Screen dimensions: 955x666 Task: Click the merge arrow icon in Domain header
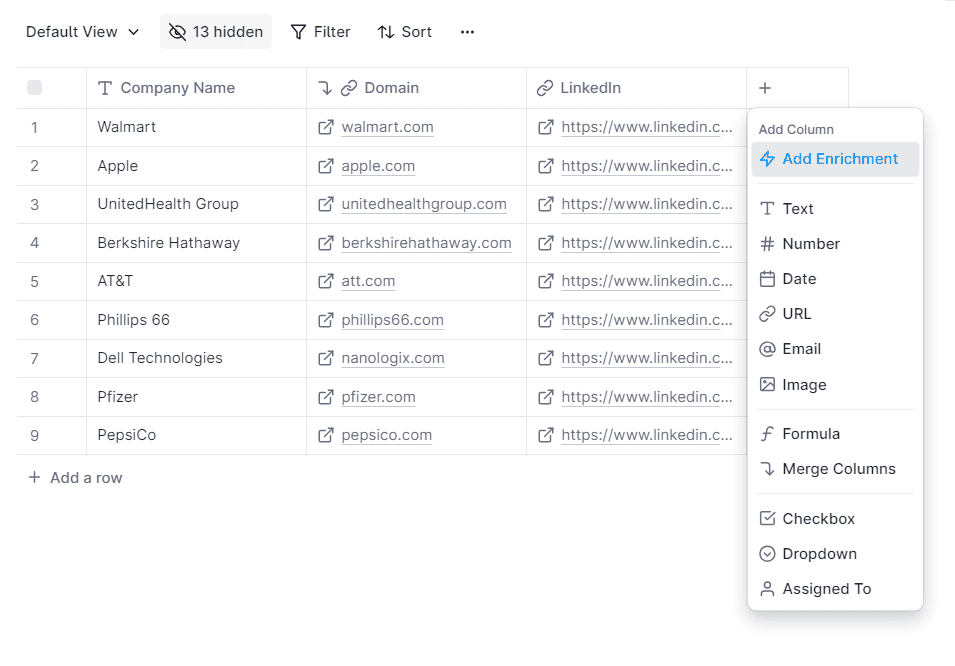(325, 88)
